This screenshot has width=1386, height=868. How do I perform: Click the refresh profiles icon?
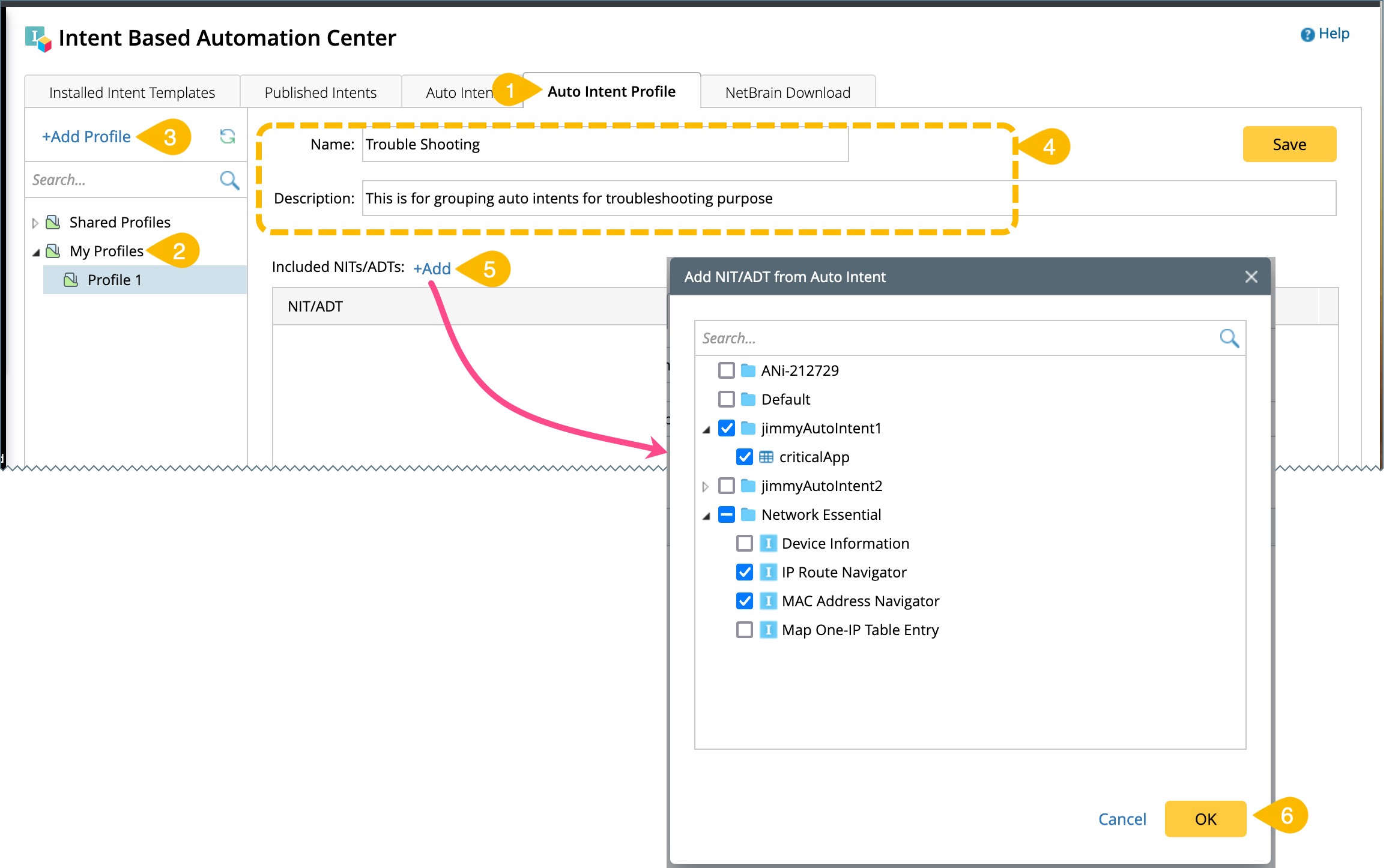(227, 137)
